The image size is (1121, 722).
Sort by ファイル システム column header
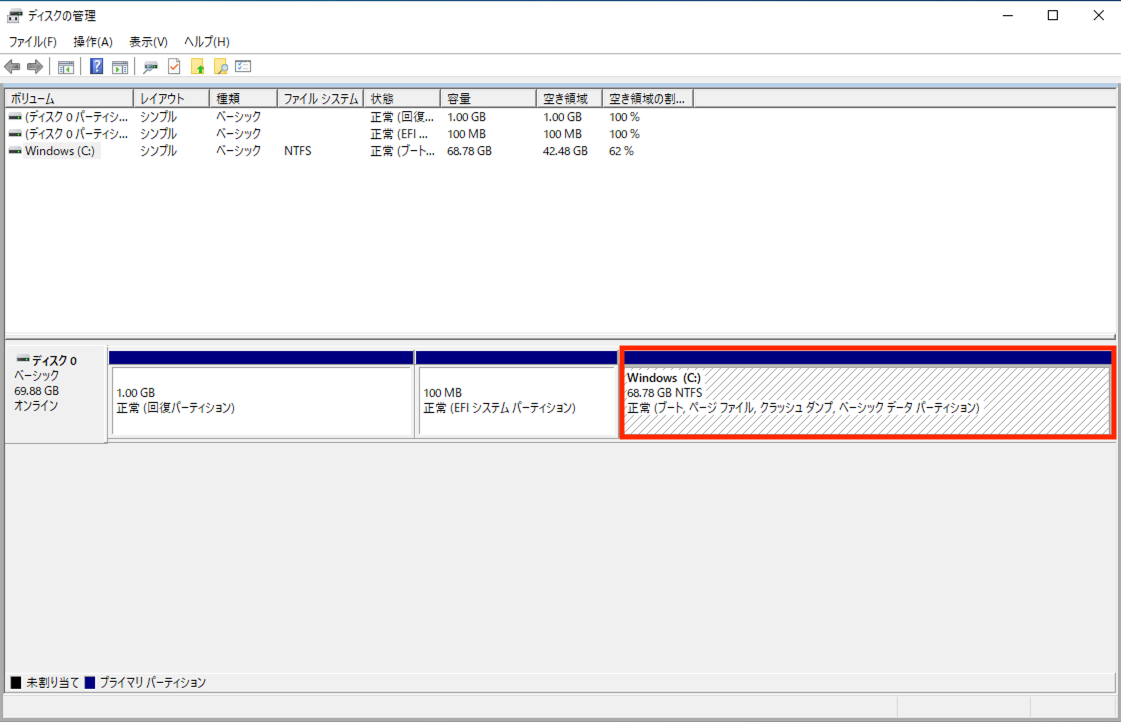tap(320, 99)
